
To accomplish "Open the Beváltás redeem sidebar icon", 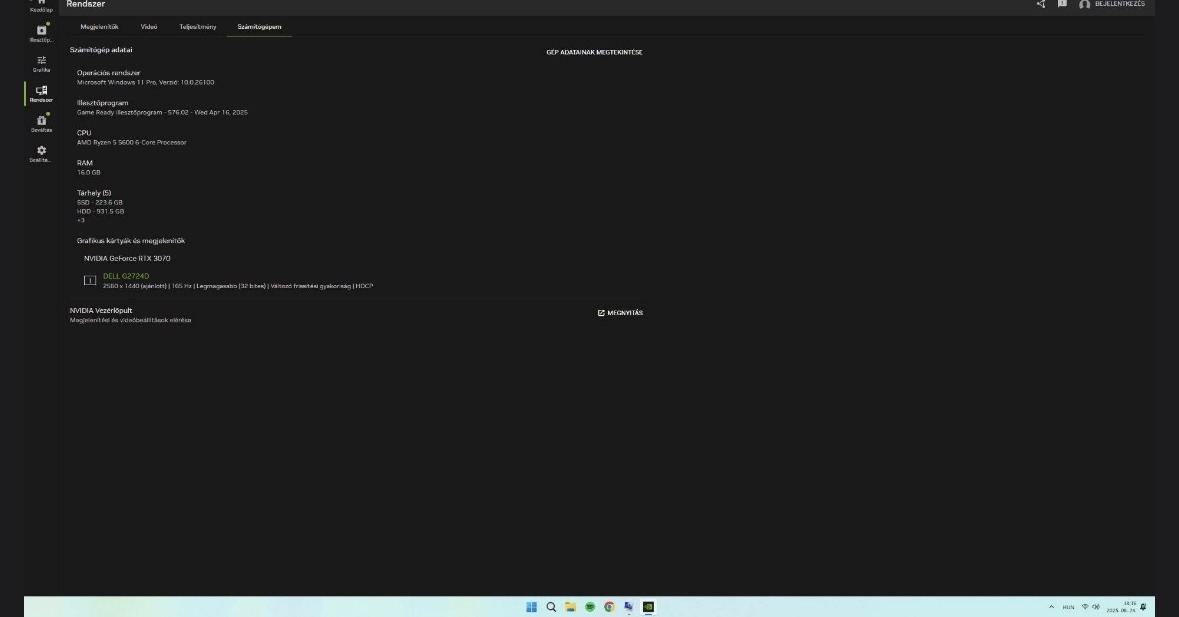I will tap(41, 123).
